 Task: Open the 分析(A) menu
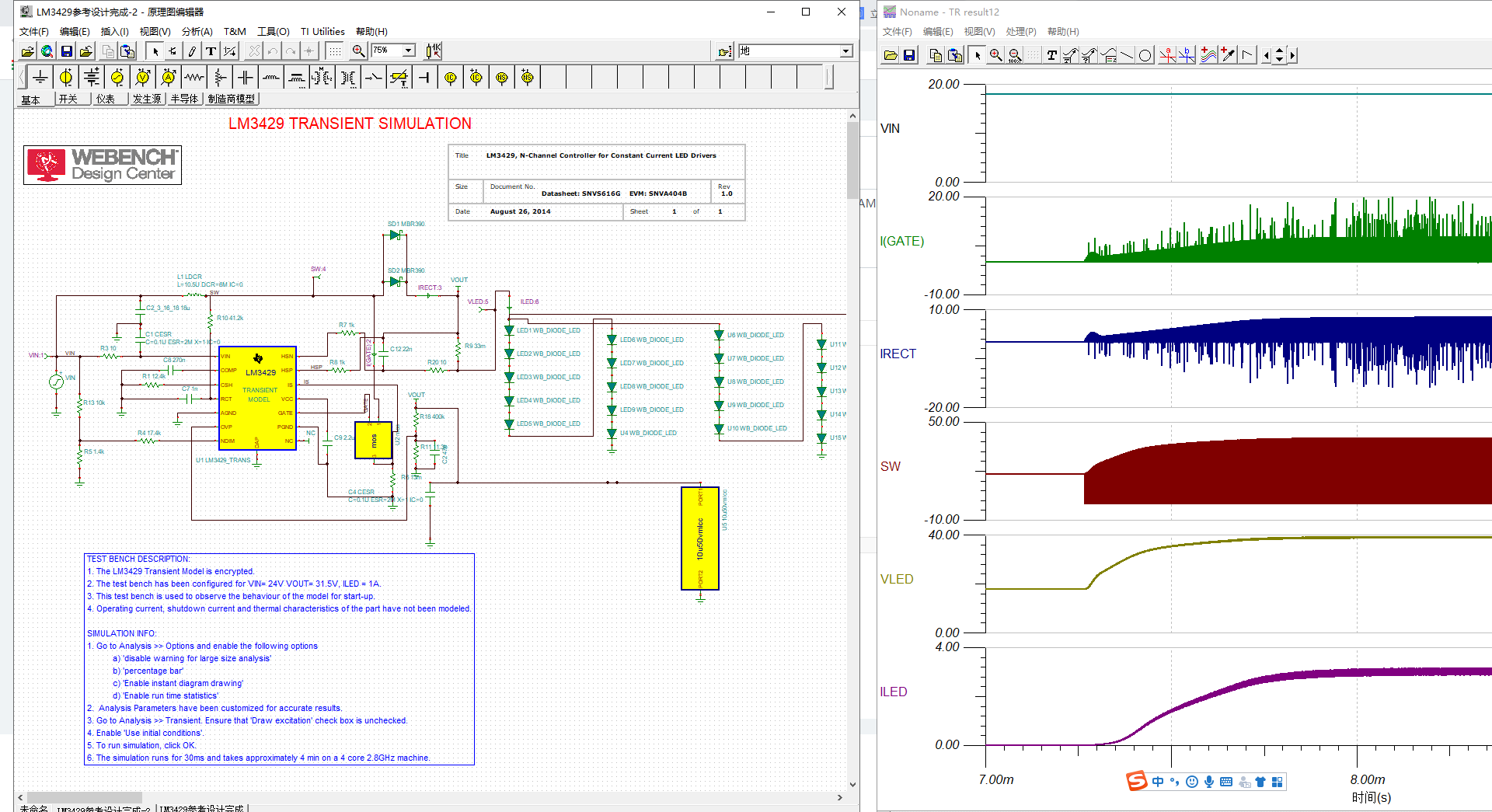[197, 32]
